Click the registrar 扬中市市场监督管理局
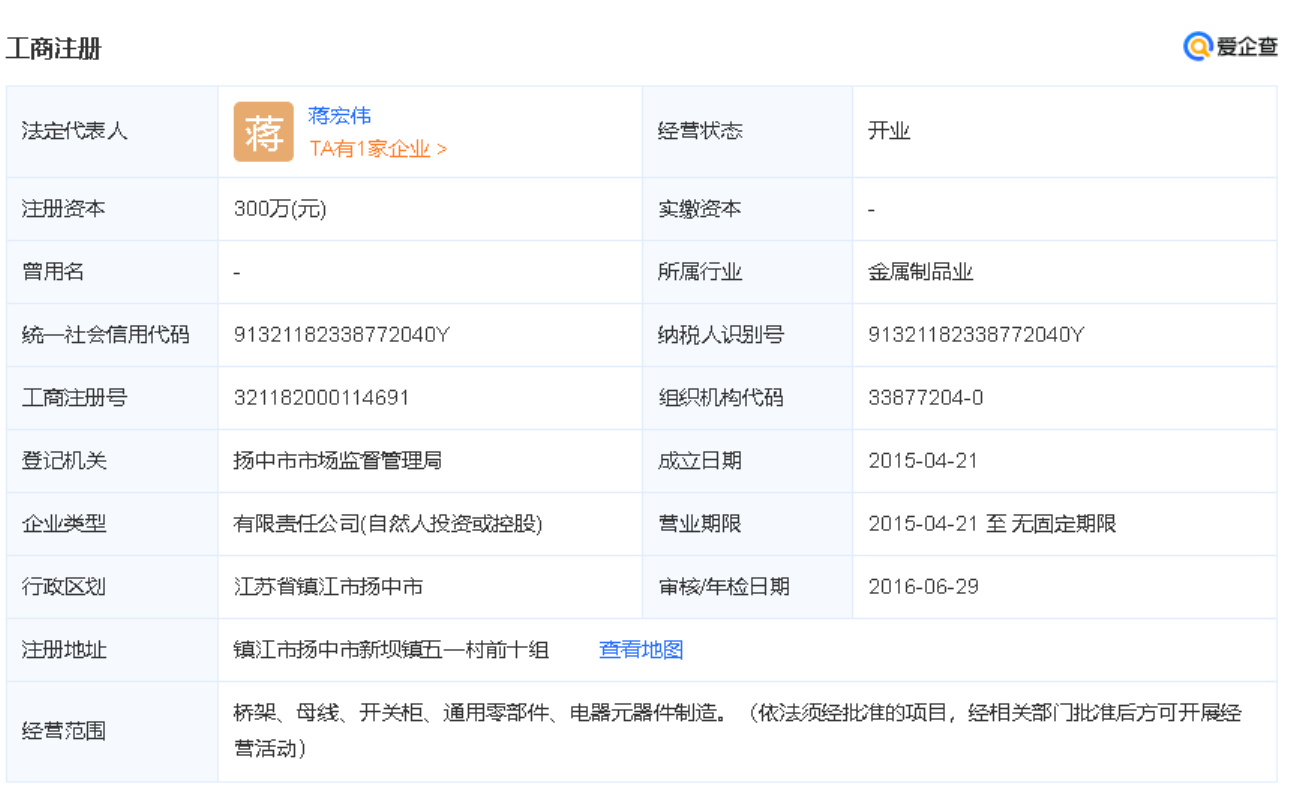Viewport: 1298px width, 805px height. (x=337, y=461)
